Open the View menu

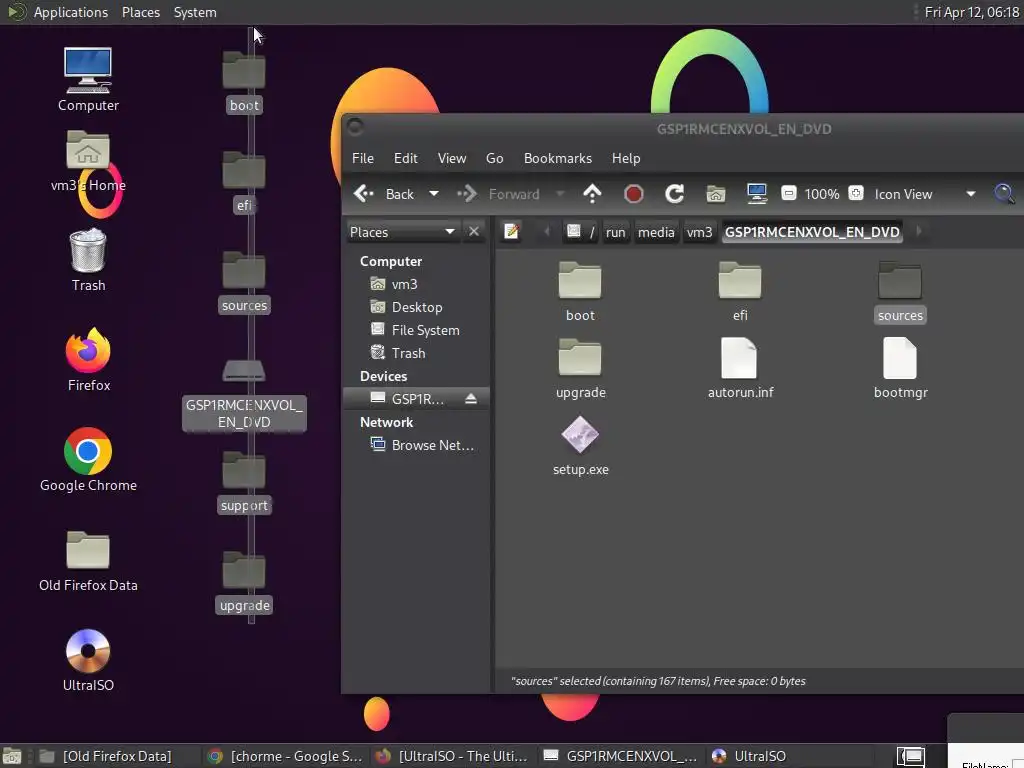tap(452, 158)
